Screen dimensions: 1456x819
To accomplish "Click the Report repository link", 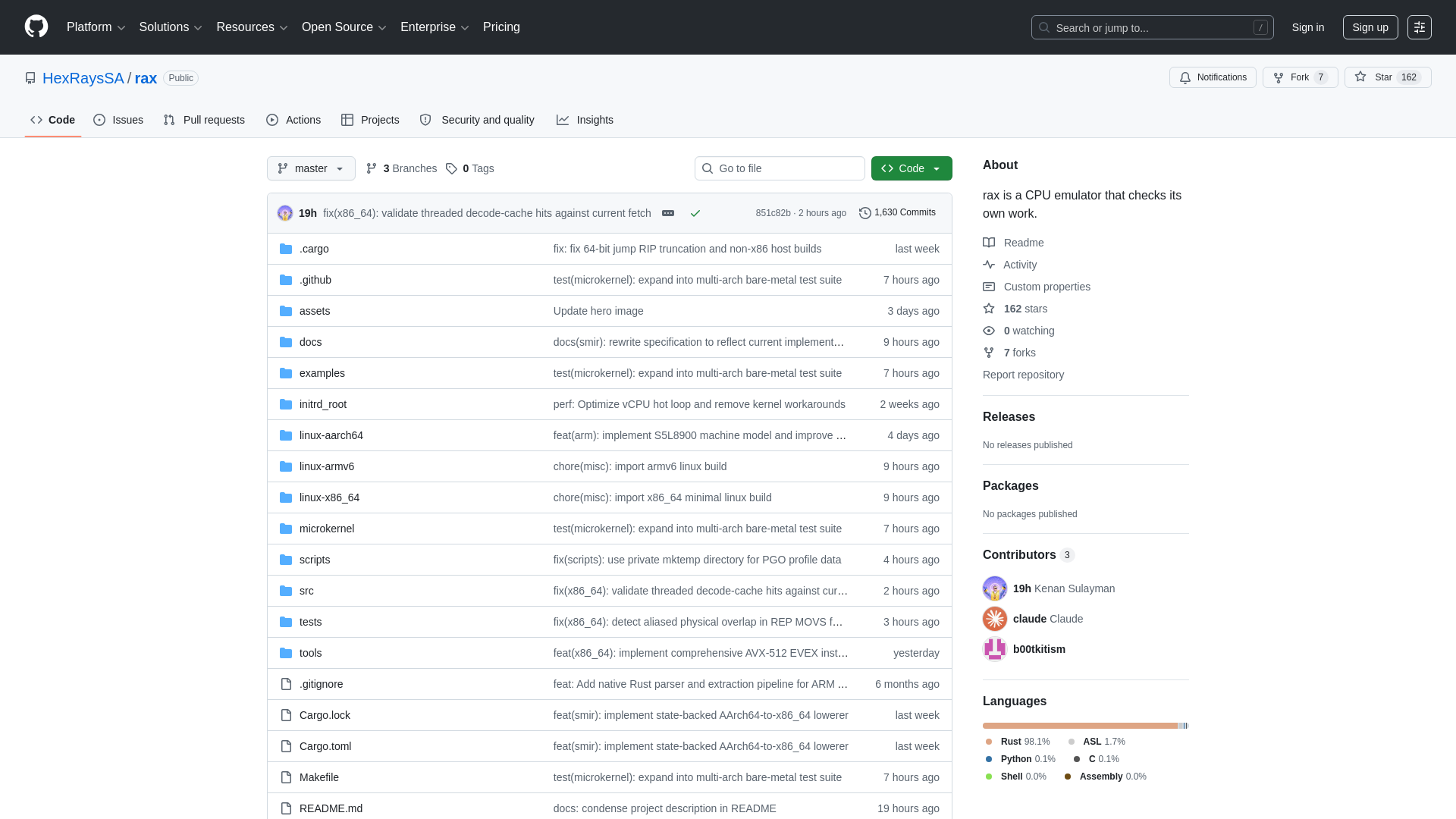I will [1023, 375].
